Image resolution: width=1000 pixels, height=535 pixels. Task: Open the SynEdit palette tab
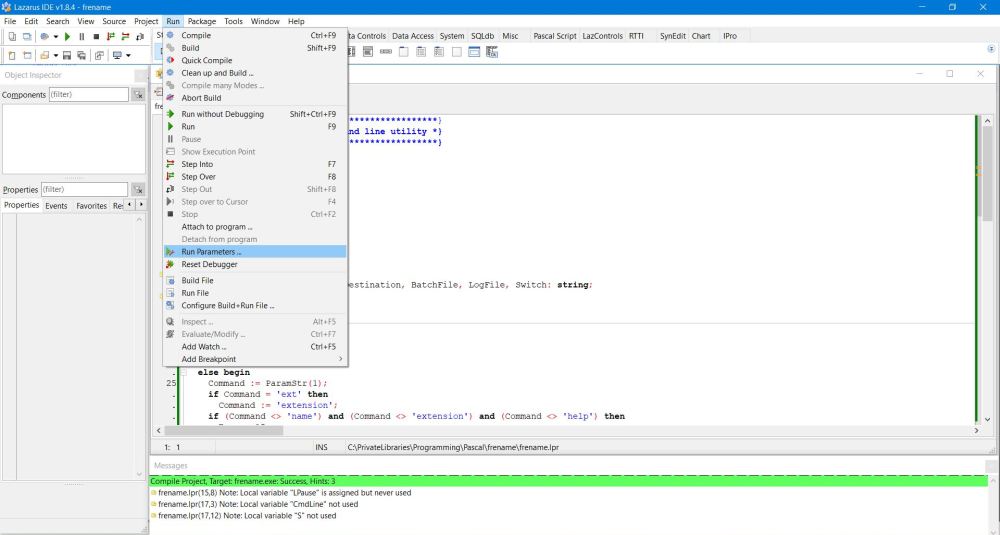point(672,36)
